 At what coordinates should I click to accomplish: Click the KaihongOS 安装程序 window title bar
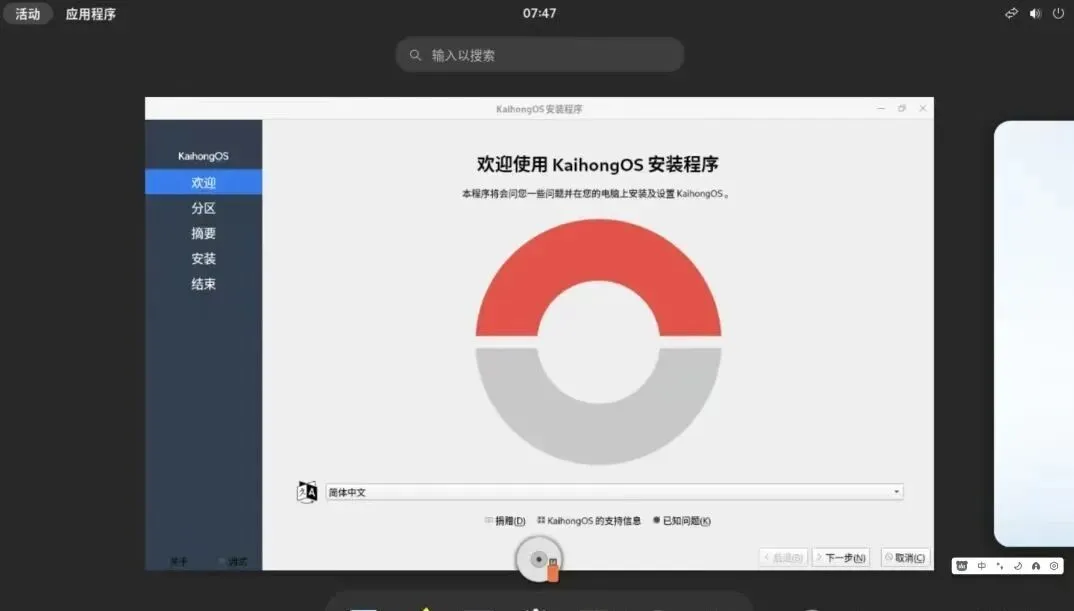point(539,108)
